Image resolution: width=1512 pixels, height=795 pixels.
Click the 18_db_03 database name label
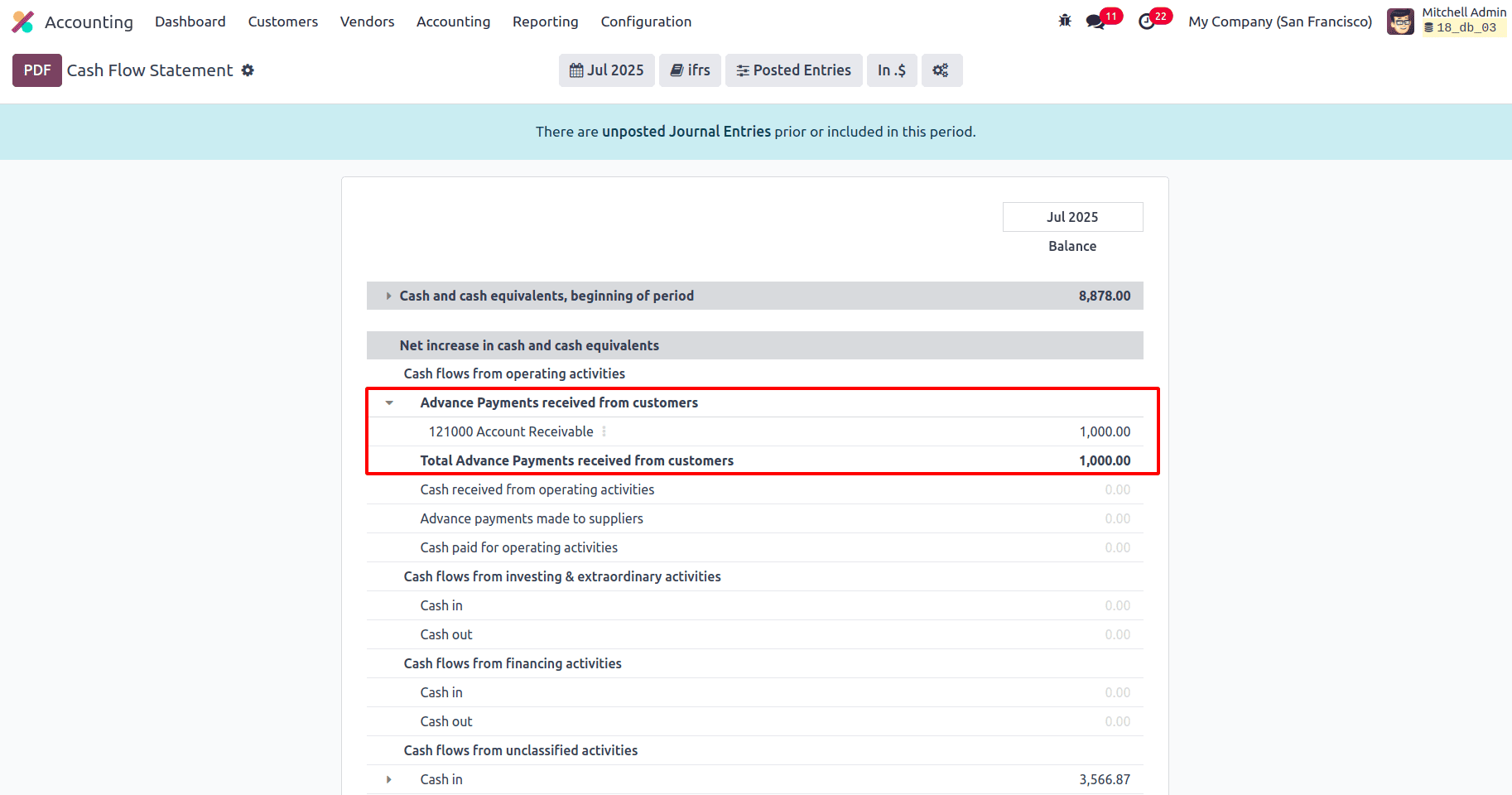pyautogui.click(x=1464, y=28)
